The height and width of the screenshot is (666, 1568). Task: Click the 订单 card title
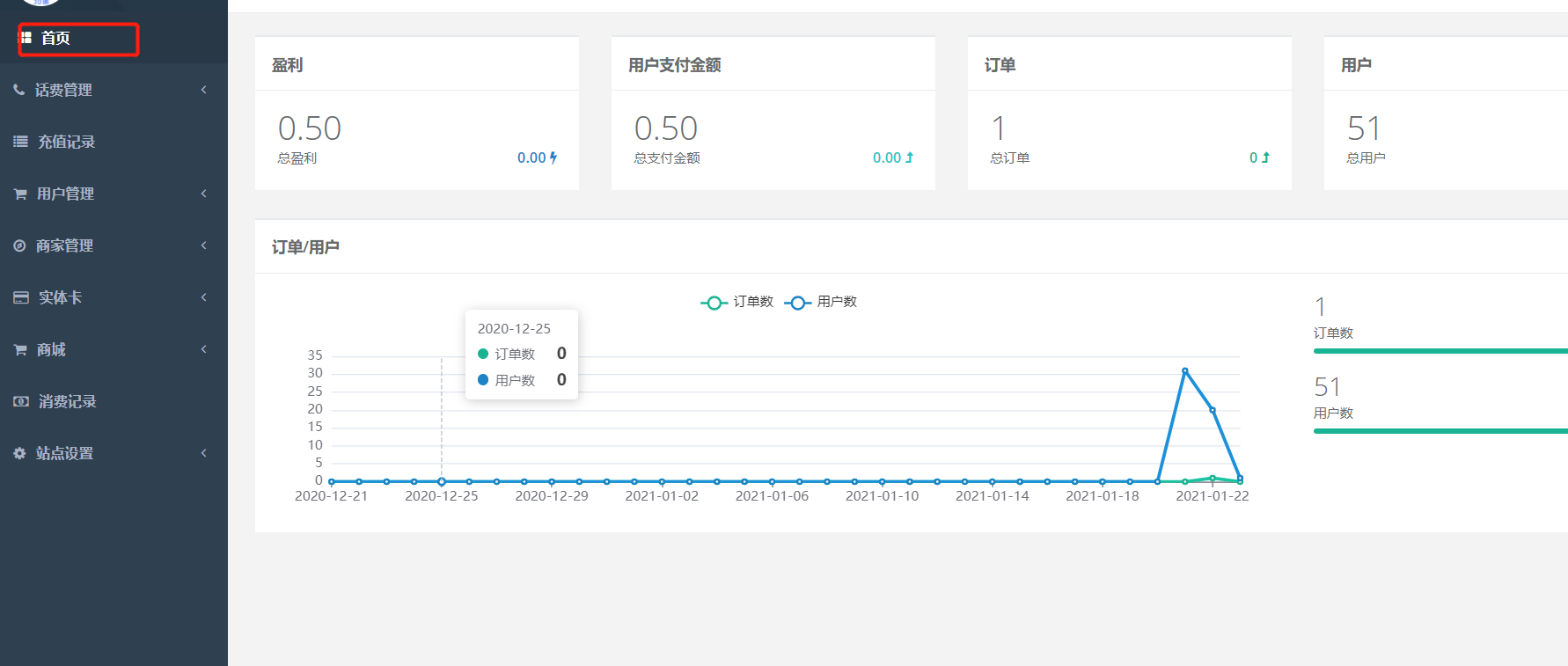[1000, 65]
